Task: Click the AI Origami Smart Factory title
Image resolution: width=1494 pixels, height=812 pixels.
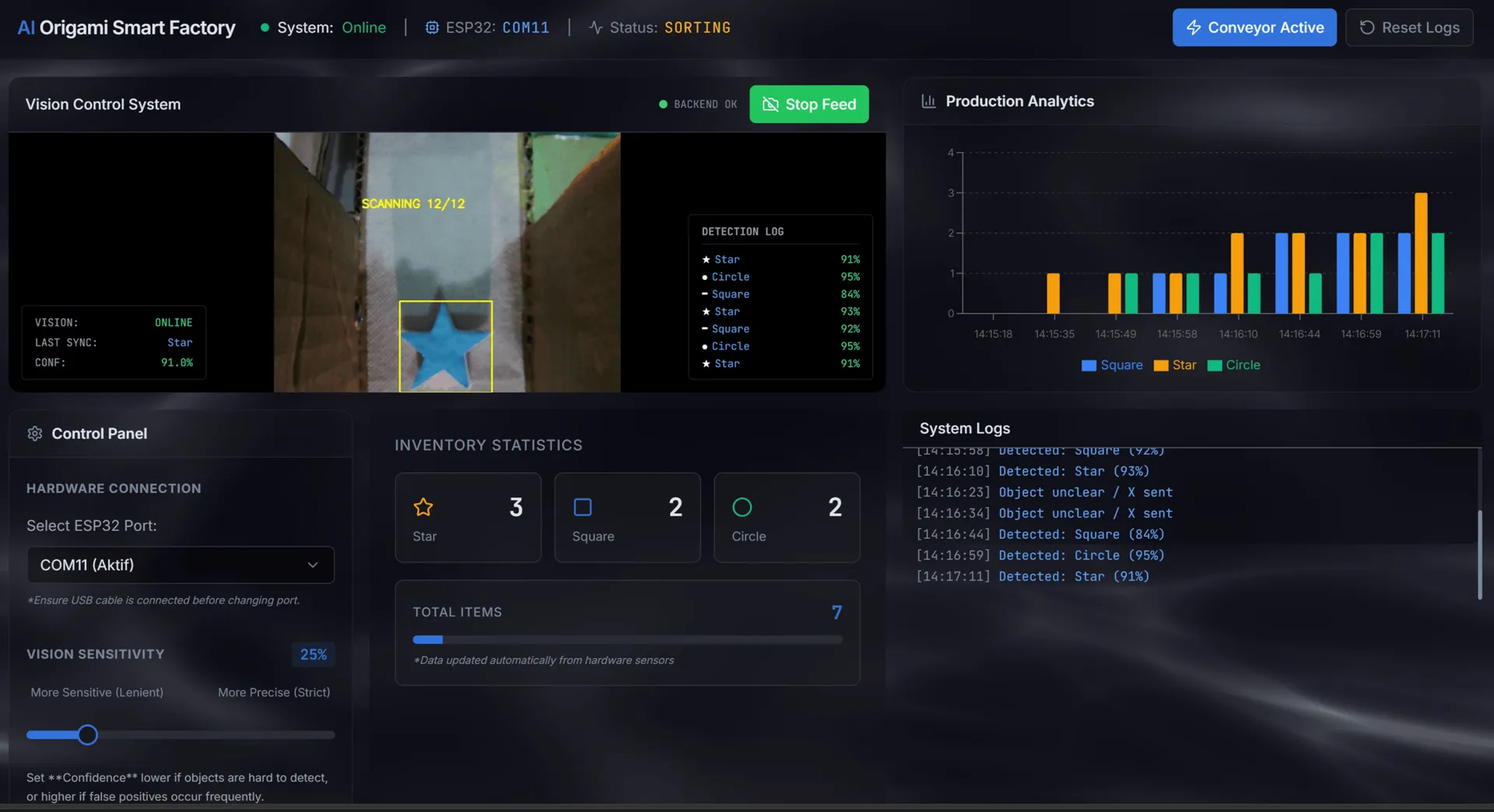Action: [126, 27]
